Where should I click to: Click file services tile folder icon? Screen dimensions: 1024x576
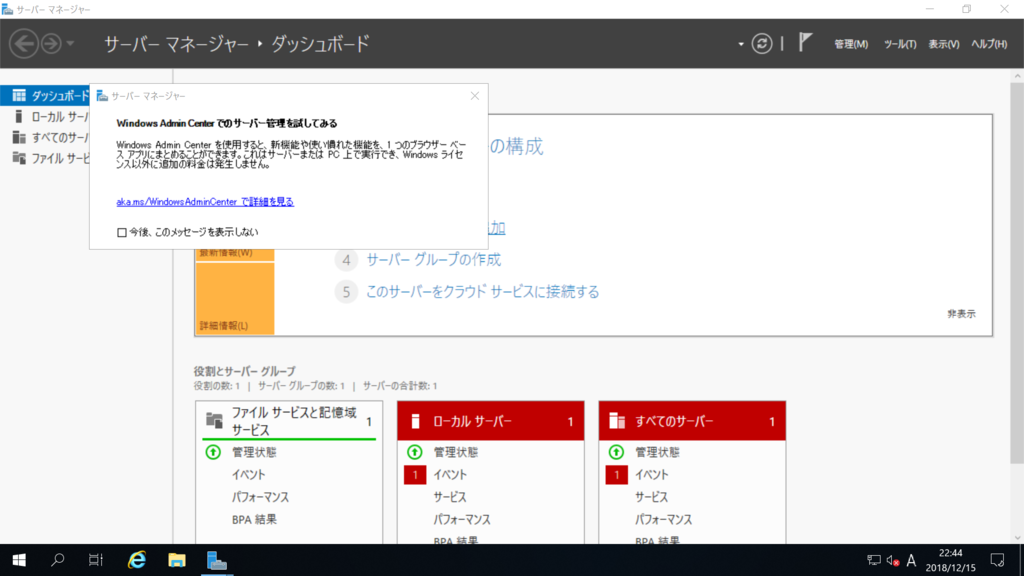(x=214, y=421)
